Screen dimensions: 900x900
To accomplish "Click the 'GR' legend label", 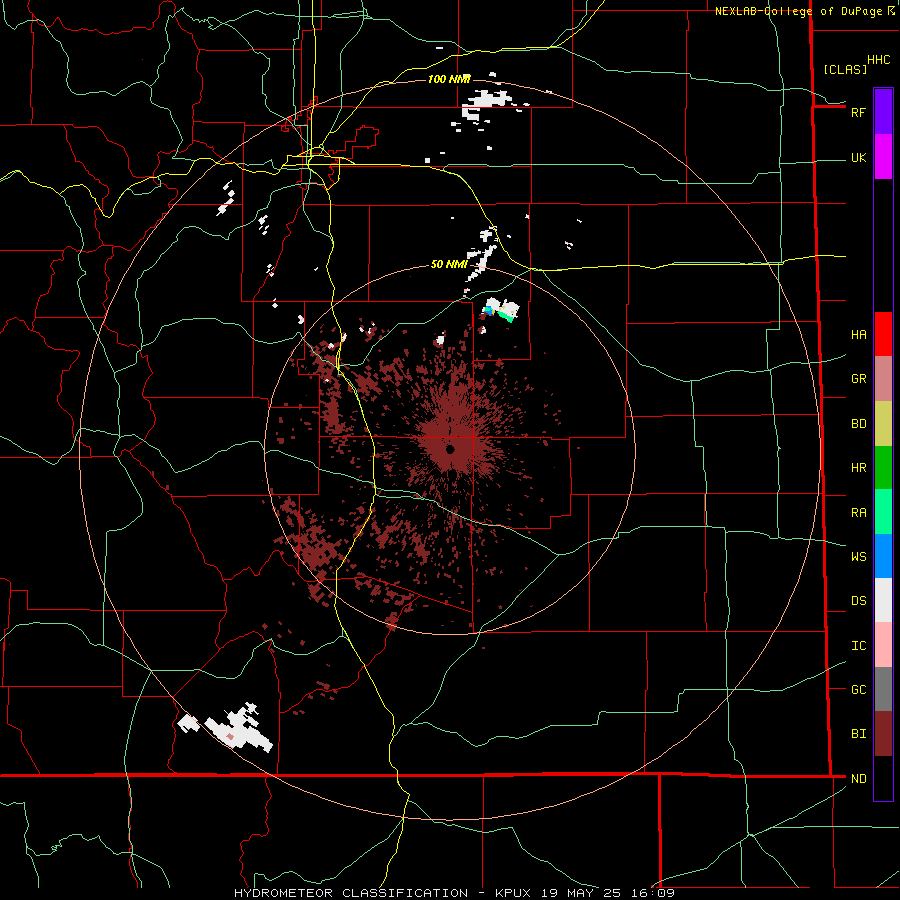I will 858,379.
